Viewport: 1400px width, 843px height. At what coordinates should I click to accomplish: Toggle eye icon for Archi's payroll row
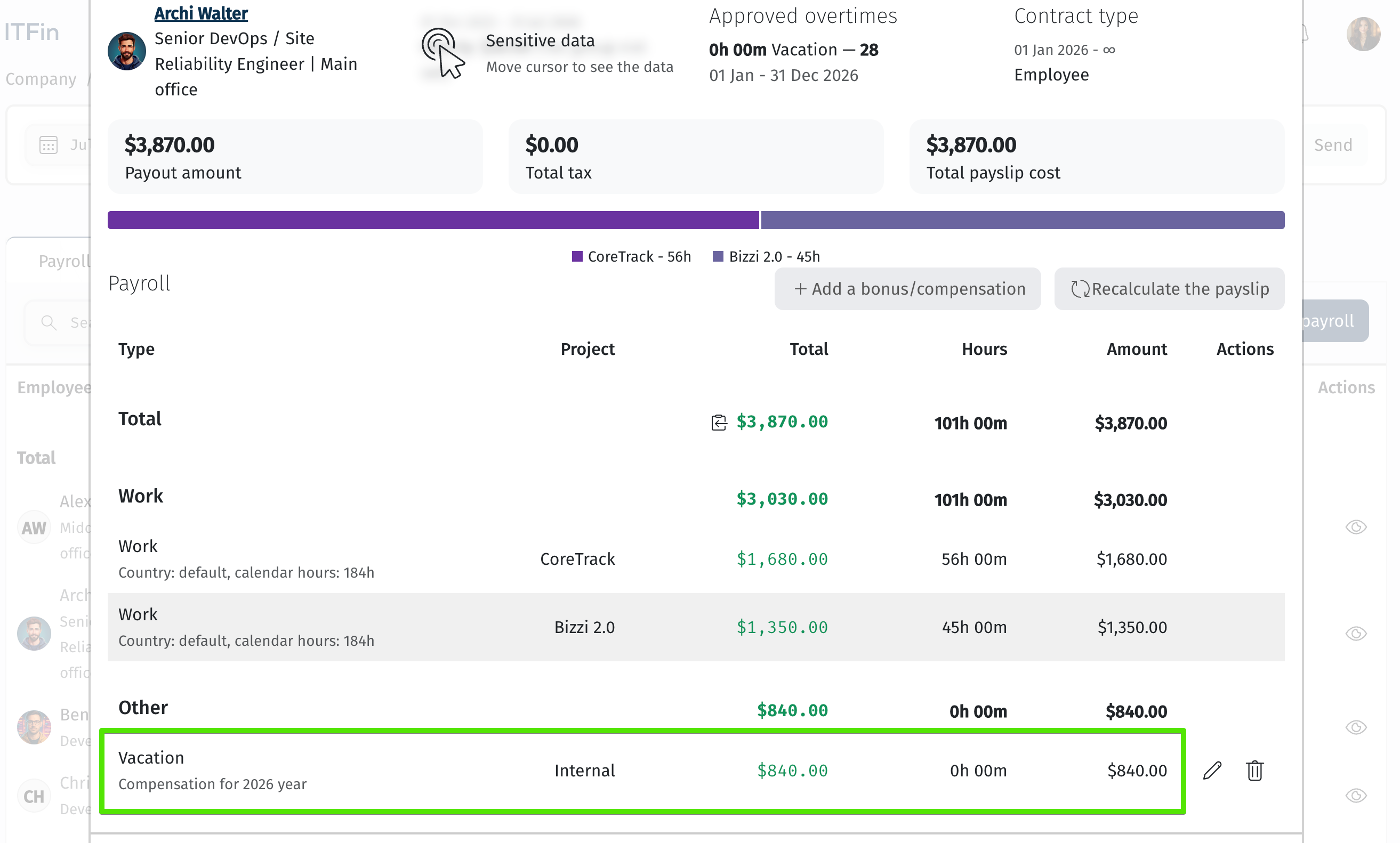click(1356, 633)
